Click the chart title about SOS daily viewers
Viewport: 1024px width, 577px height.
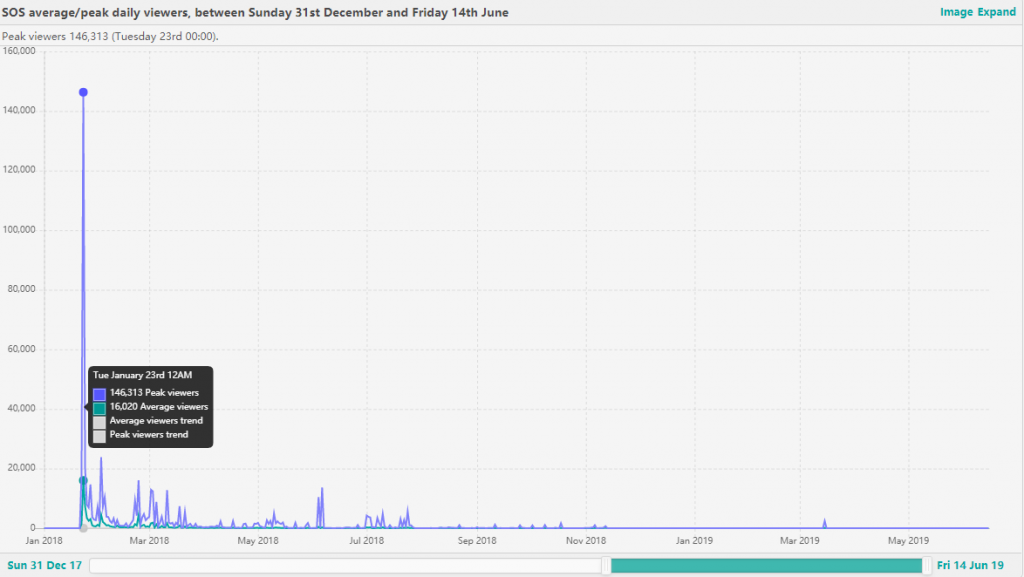[255, 12]
